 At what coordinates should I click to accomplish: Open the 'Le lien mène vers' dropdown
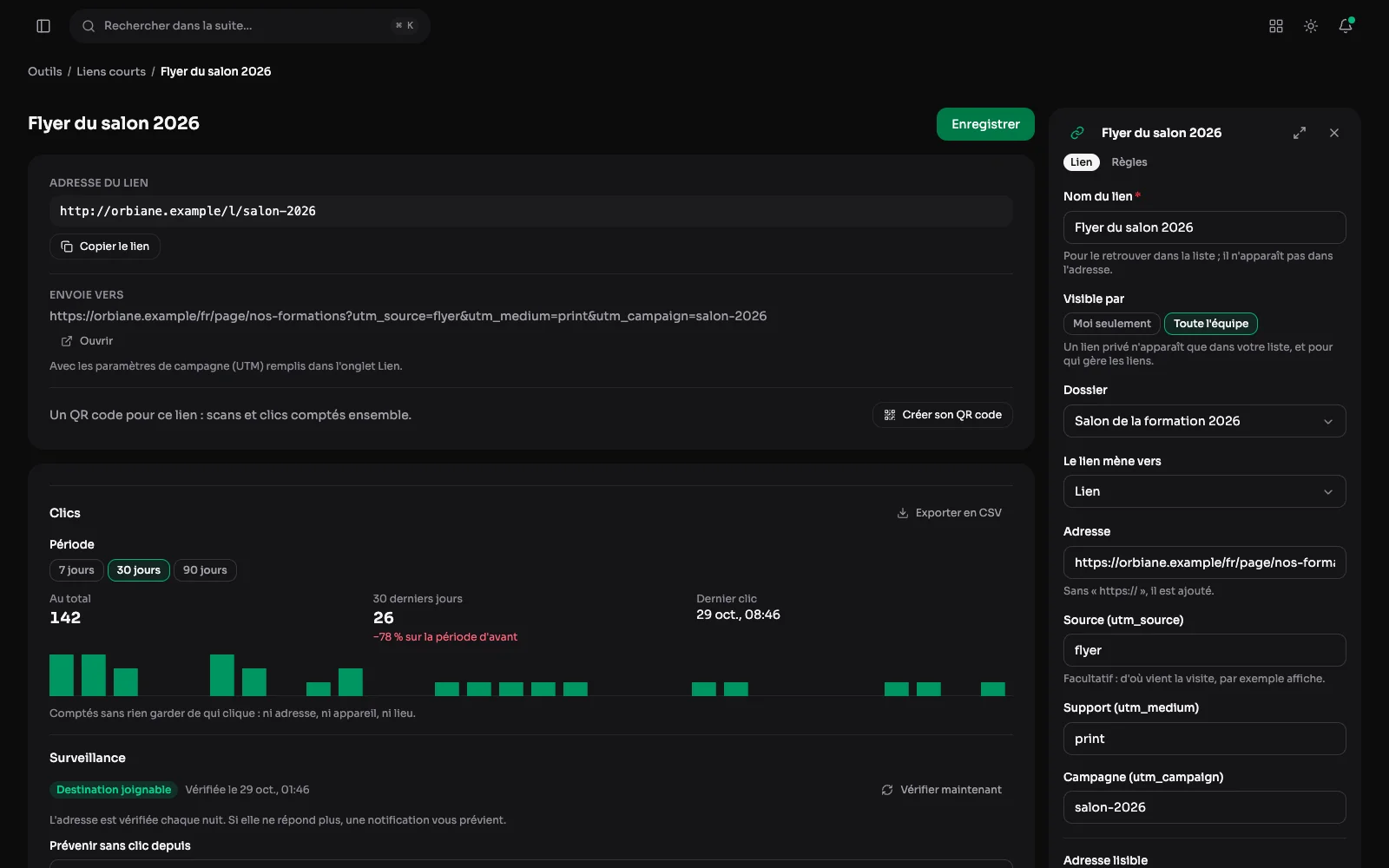coord(1205,491)
